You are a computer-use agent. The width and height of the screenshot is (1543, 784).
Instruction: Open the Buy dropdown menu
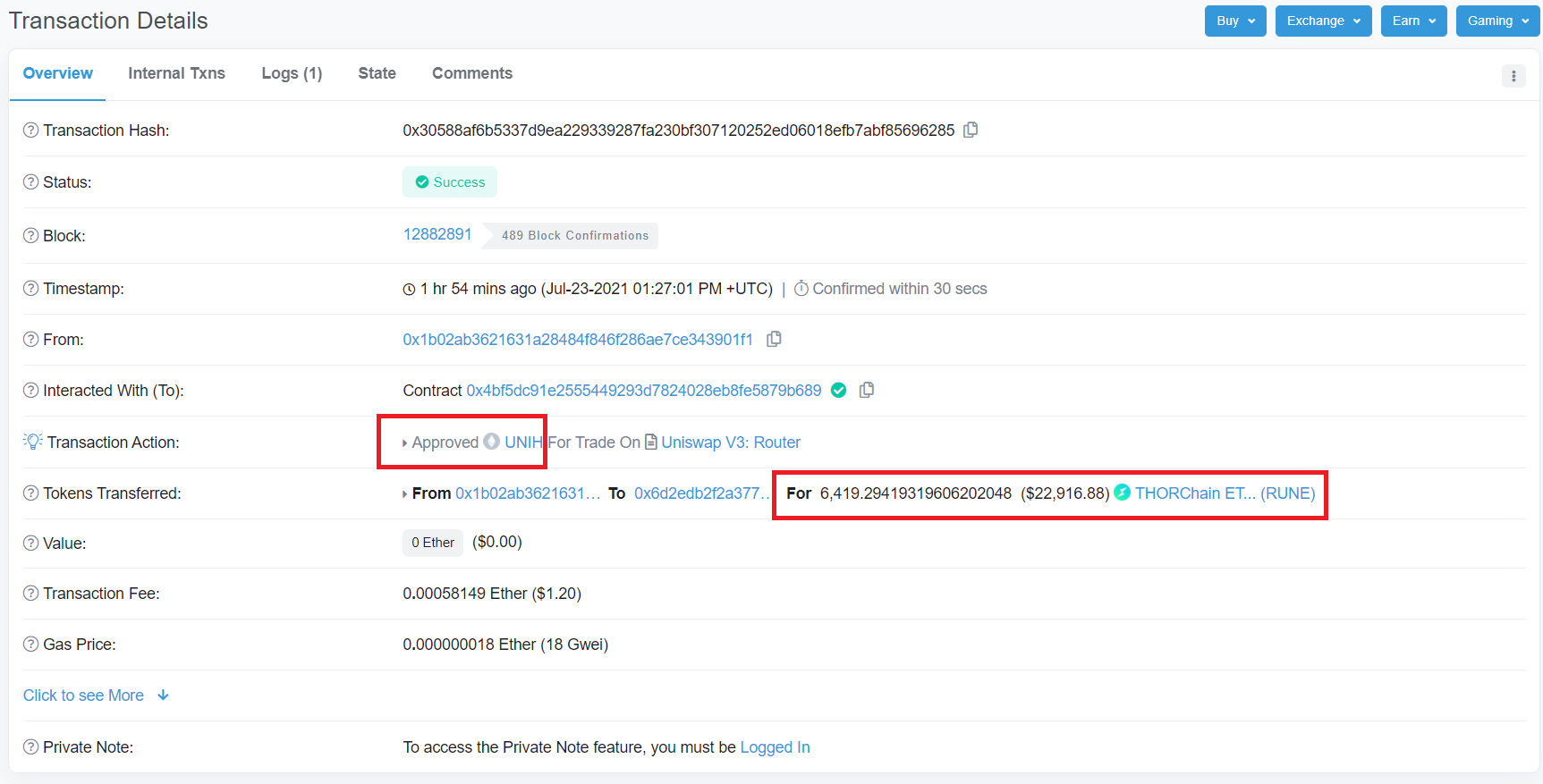coord(1235,21)
